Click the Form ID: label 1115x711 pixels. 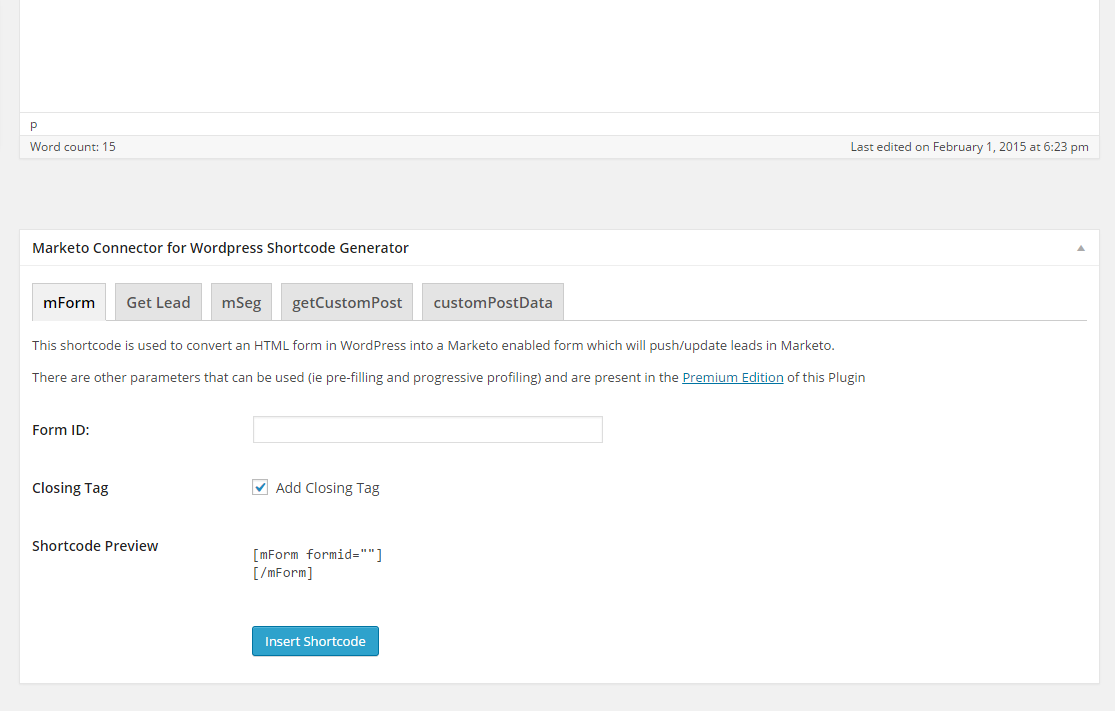coord(60,430)
